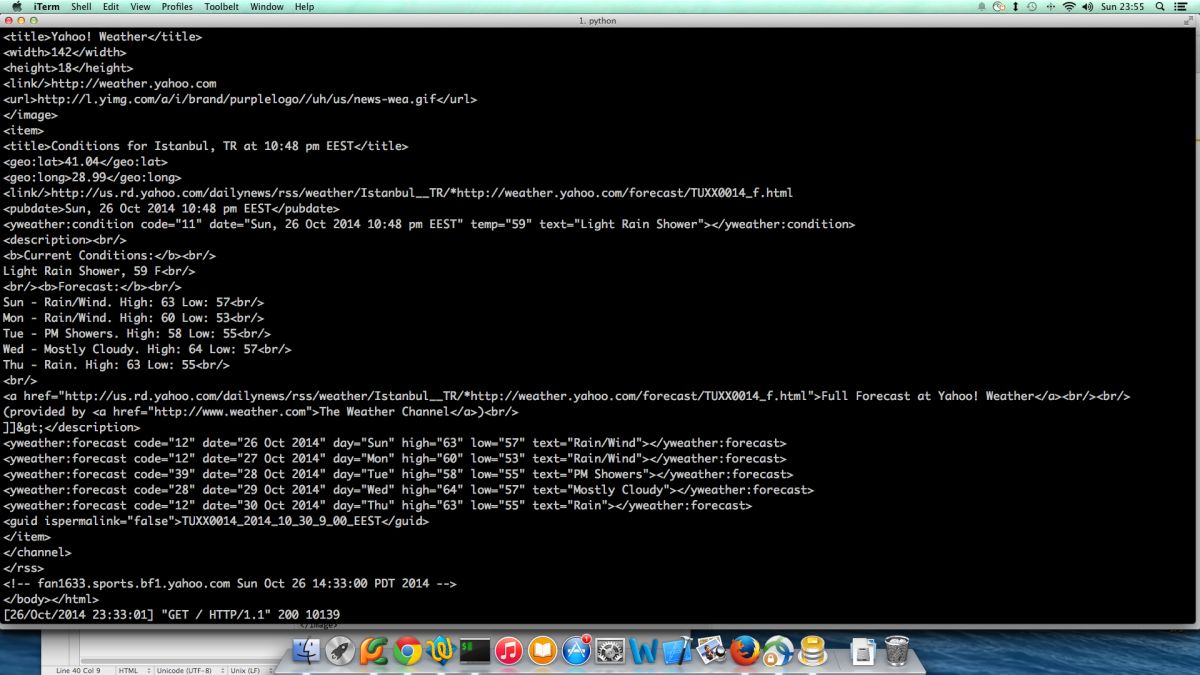Open Launchpad rocket icon in dock
Screen dimensions: 1200x675
[x=340, y=651]
